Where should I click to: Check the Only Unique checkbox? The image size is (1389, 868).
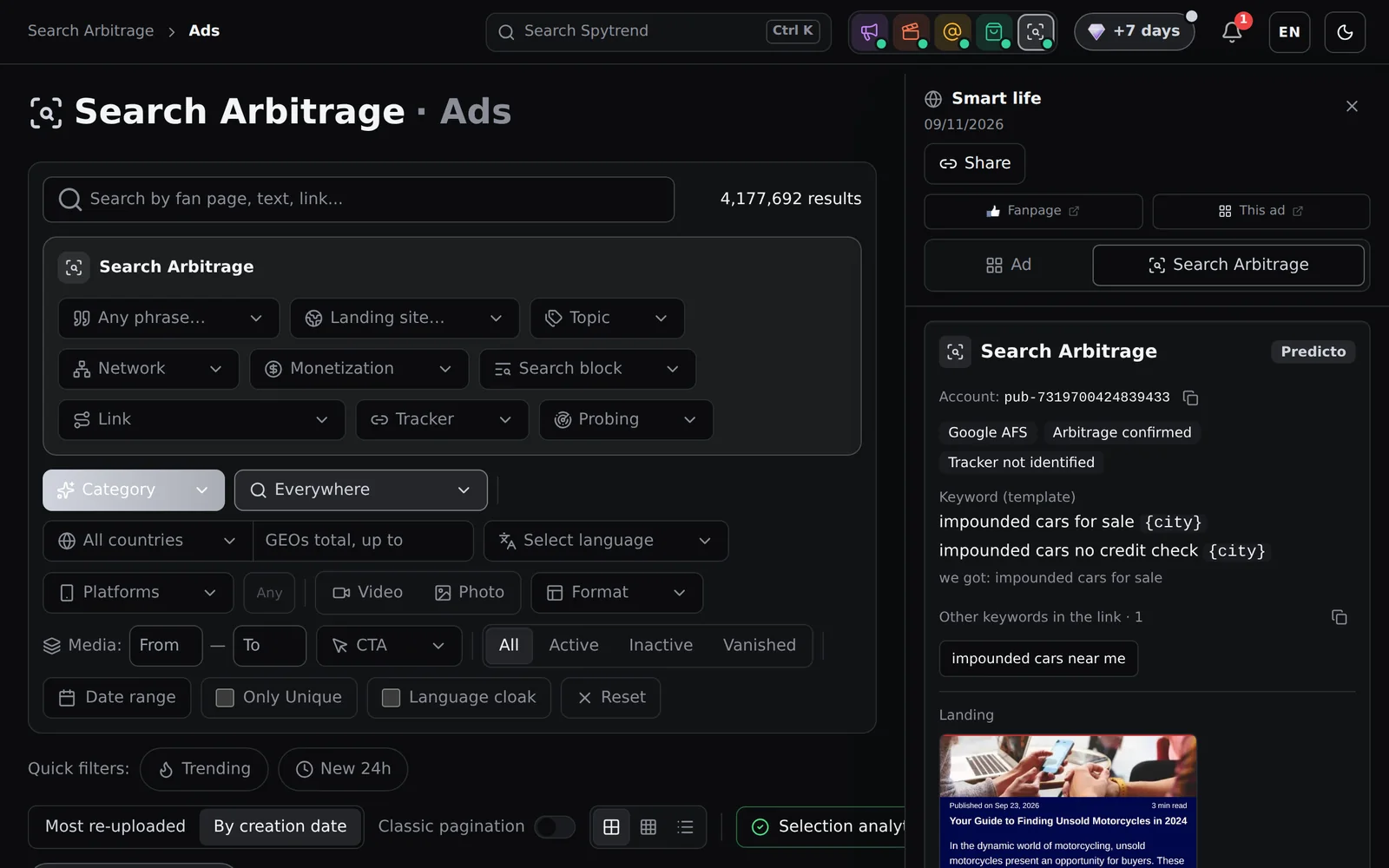[225, 698]
